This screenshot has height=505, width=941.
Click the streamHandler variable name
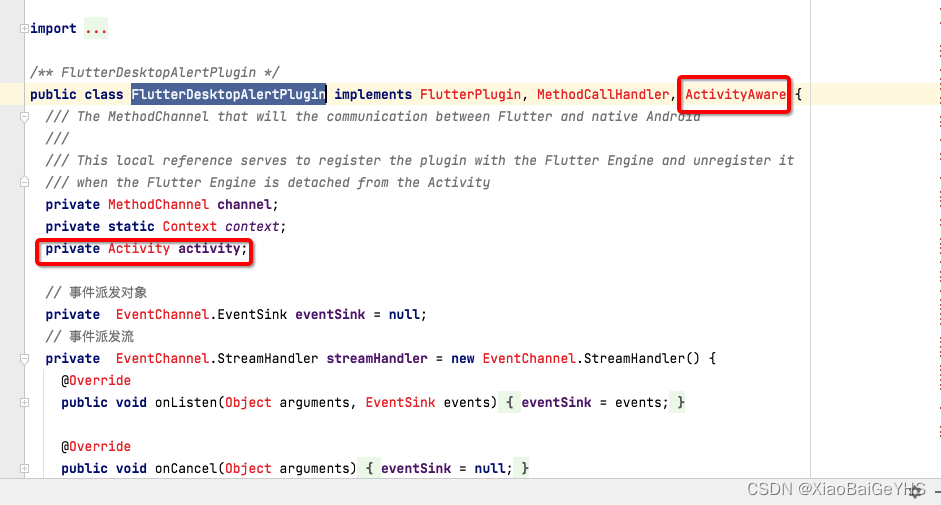(x=377, y=358)
